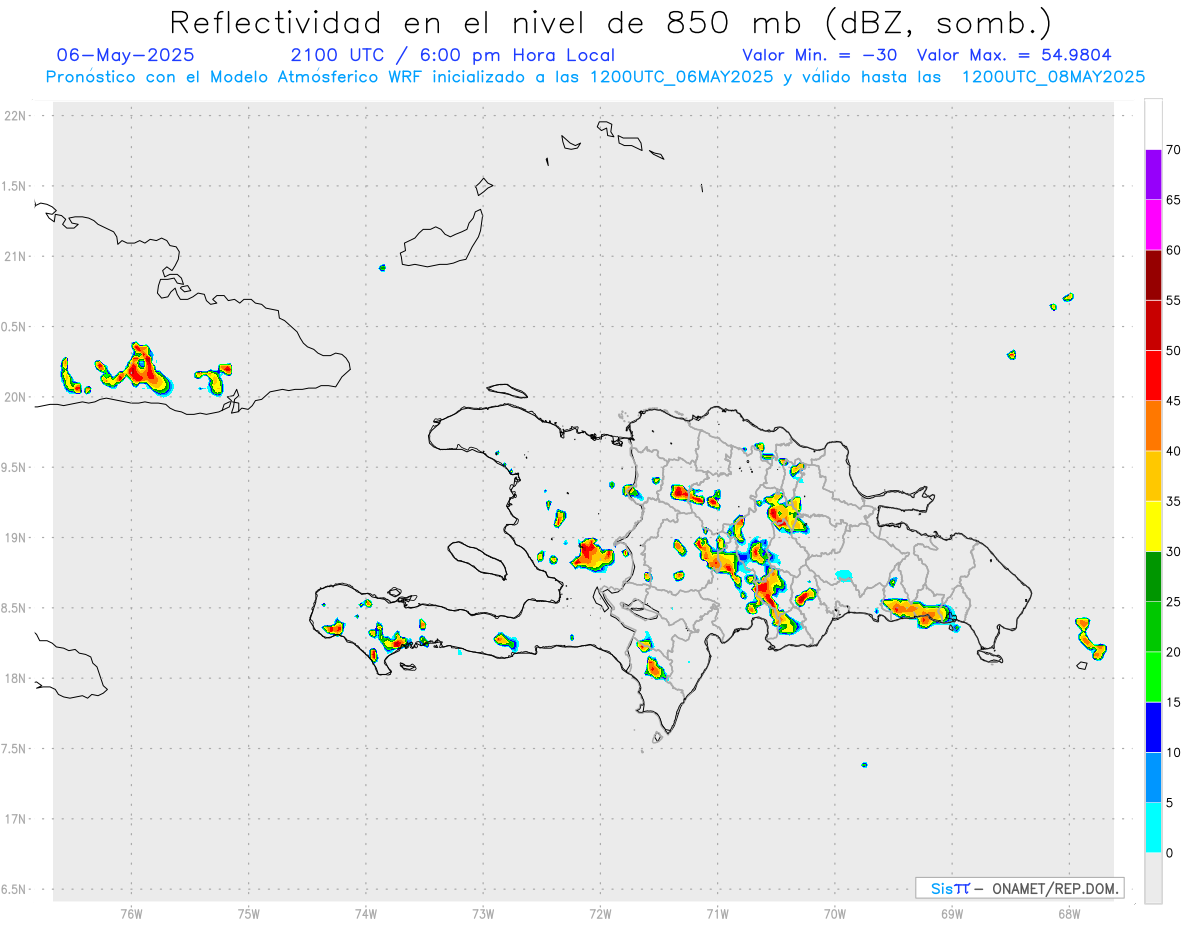This screenshot has height=927, width=1200.
Task: Click the '65' value on the color scale
Action: pyautogui.click(x=1174, y=200)
